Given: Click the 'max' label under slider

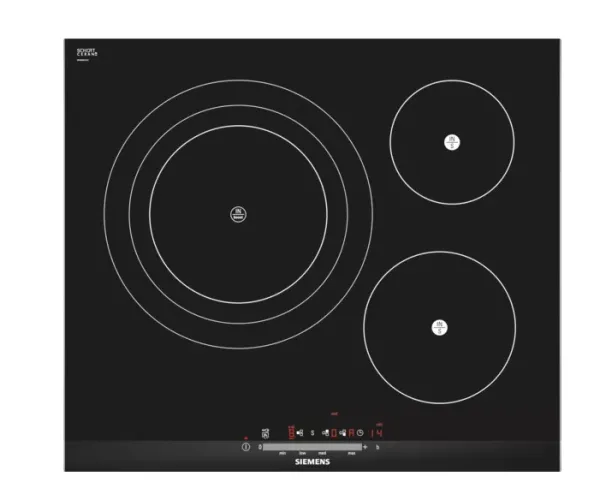Looking at the screenshot, I should click(x=352, y=453).
